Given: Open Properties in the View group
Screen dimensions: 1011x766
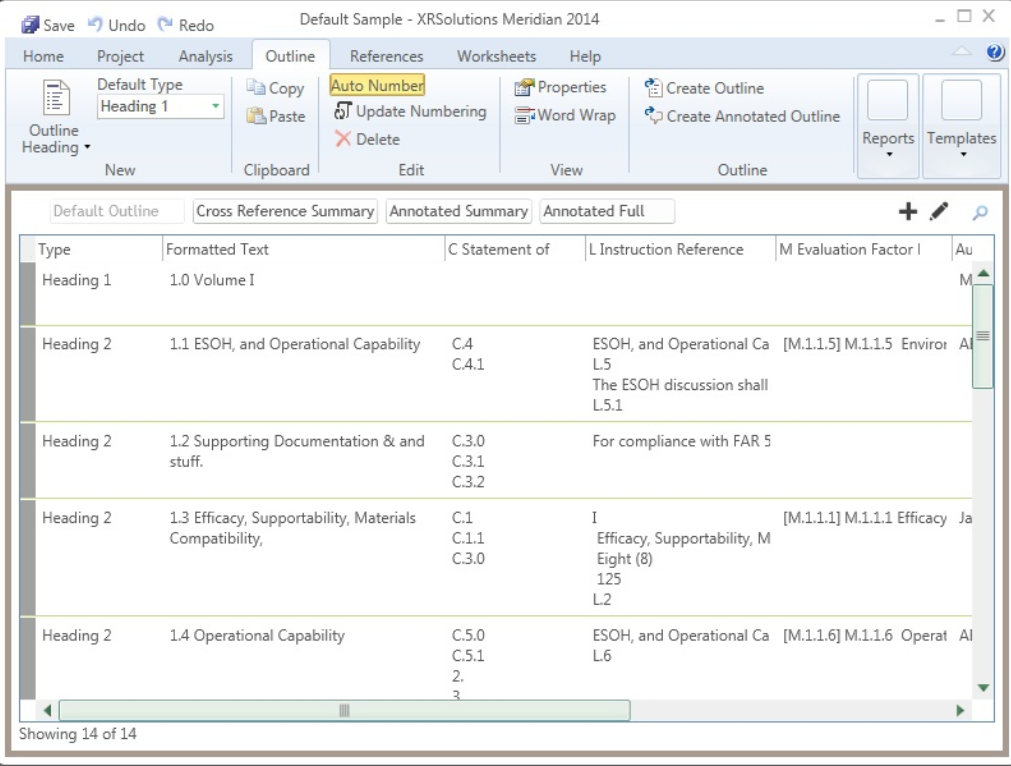Looking at the screenshot, I should click(x=560, y=88).
